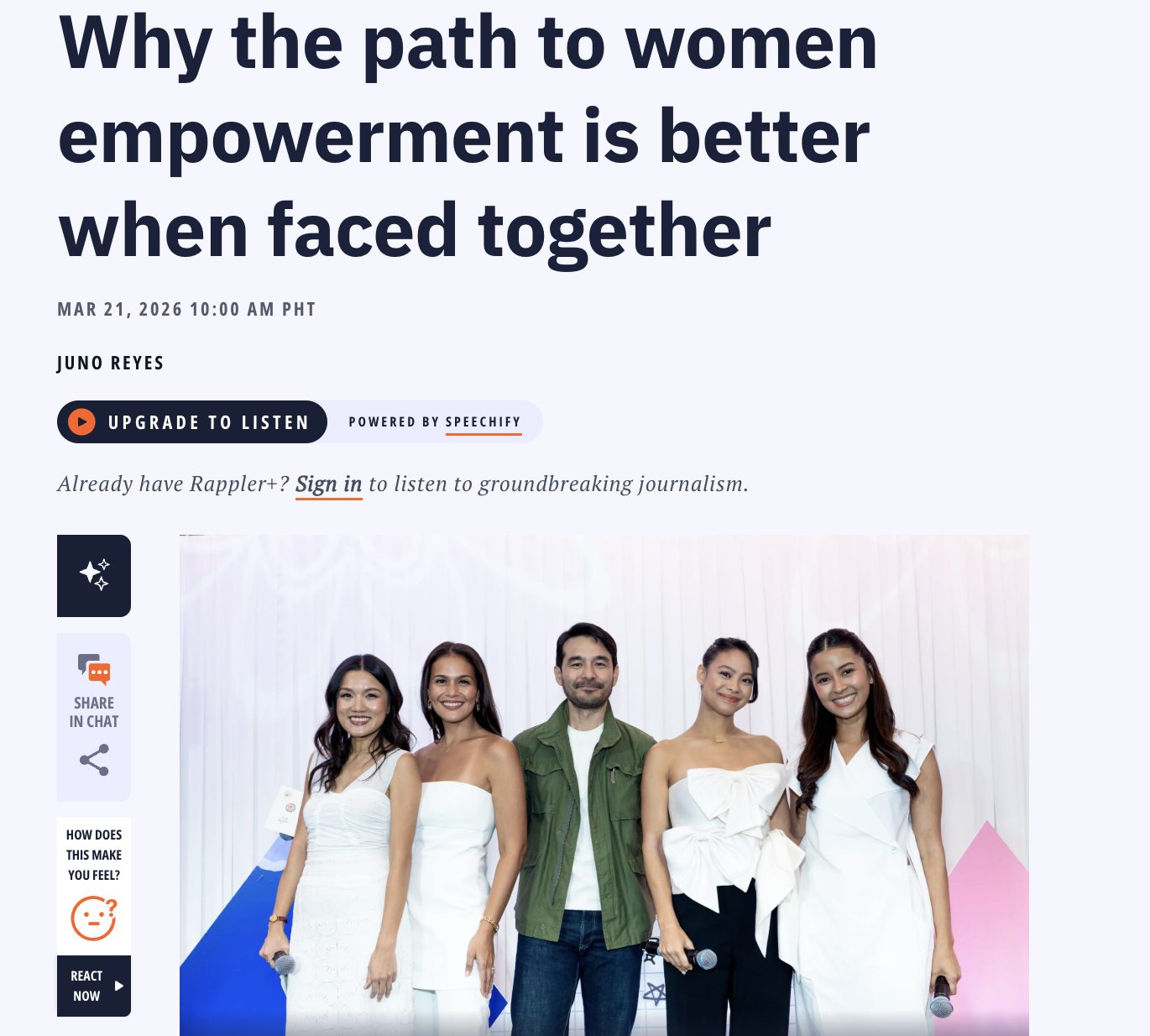Viewport: 1150px width, 1036px height.
Task: Open the Share in Chat speech bubble icon
Action: click(94, 669)
